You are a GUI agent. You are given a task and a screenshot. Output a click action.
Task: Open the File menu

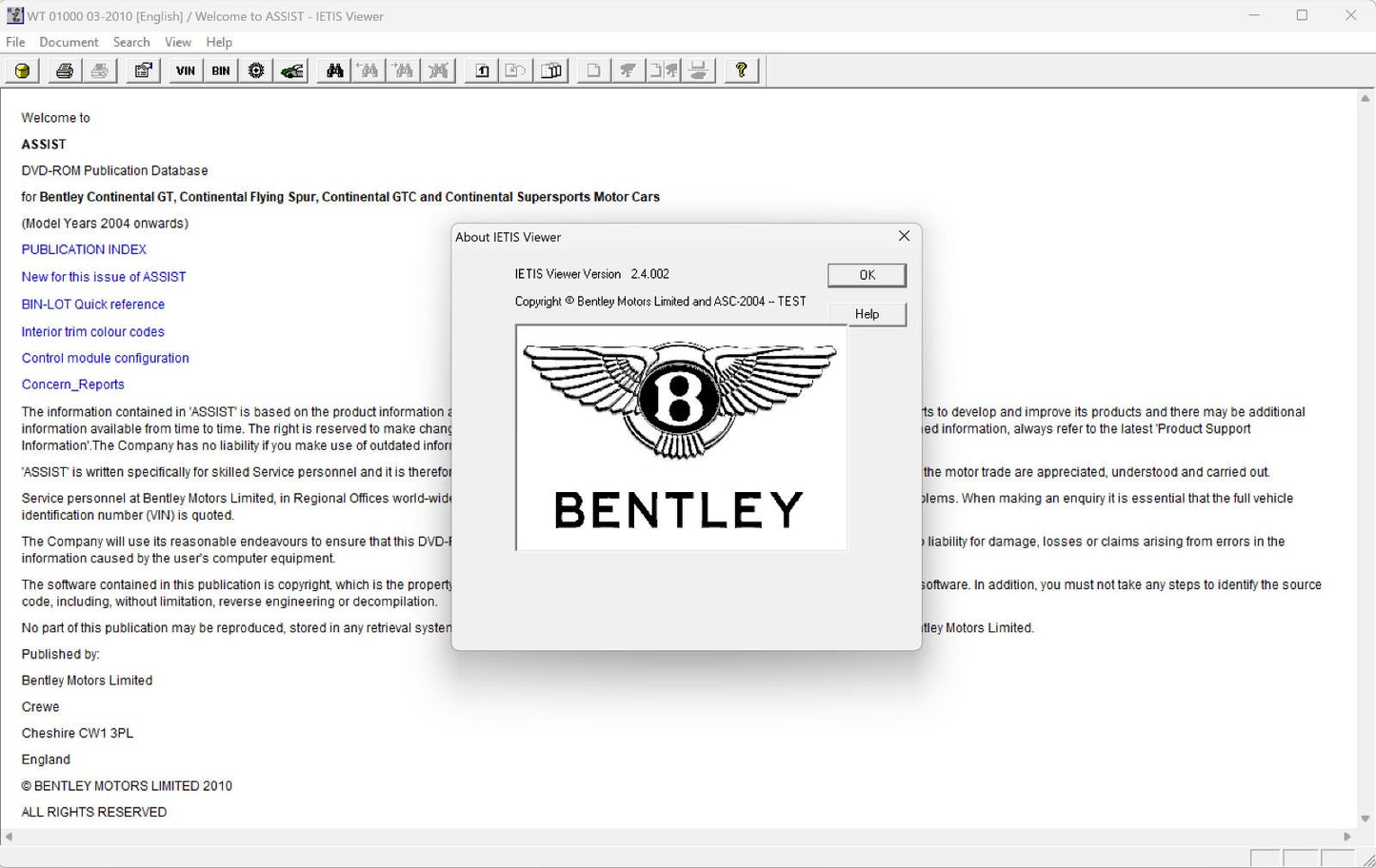pos(15,42)
